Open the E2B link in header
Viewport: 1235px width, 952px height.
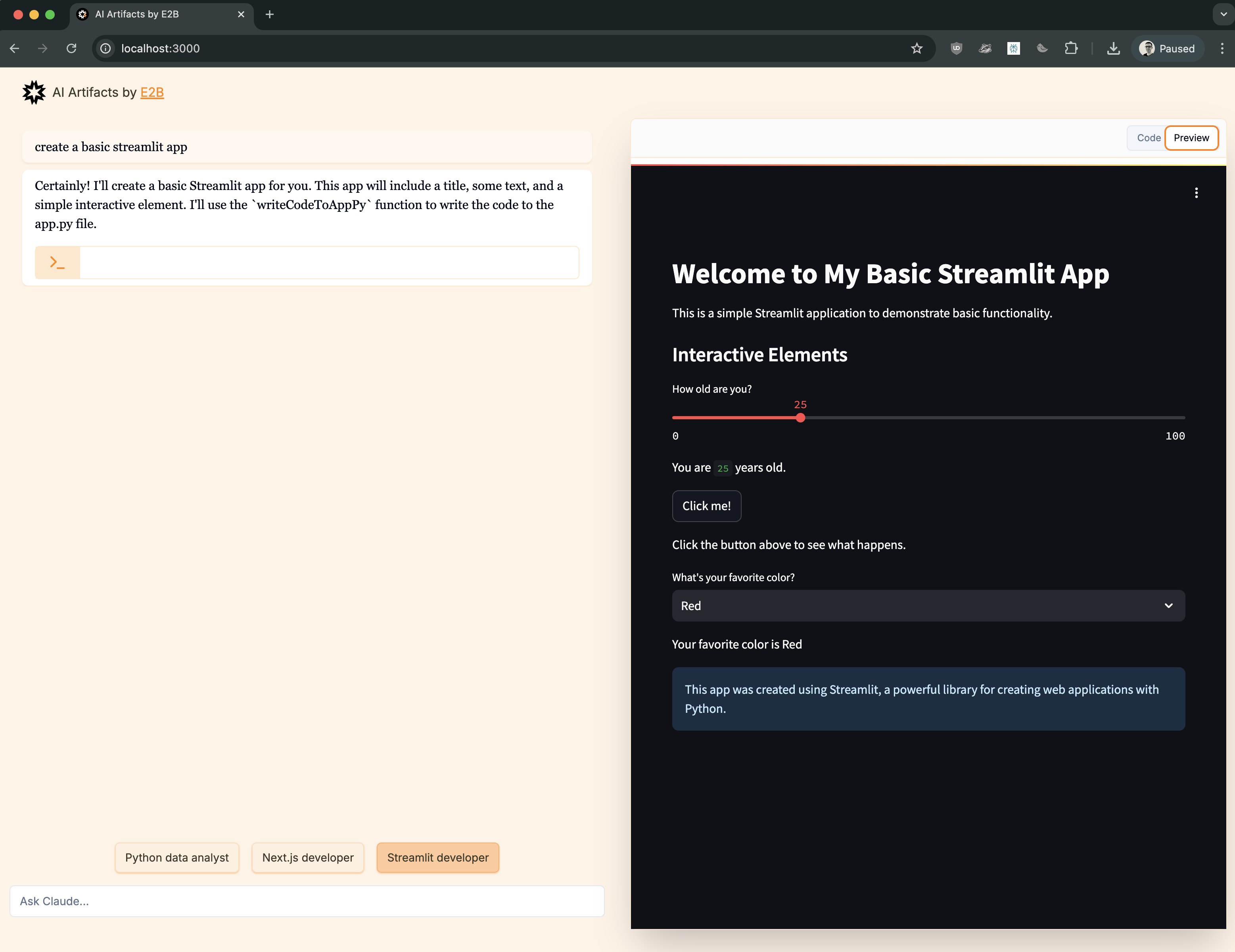pos(152,92)
